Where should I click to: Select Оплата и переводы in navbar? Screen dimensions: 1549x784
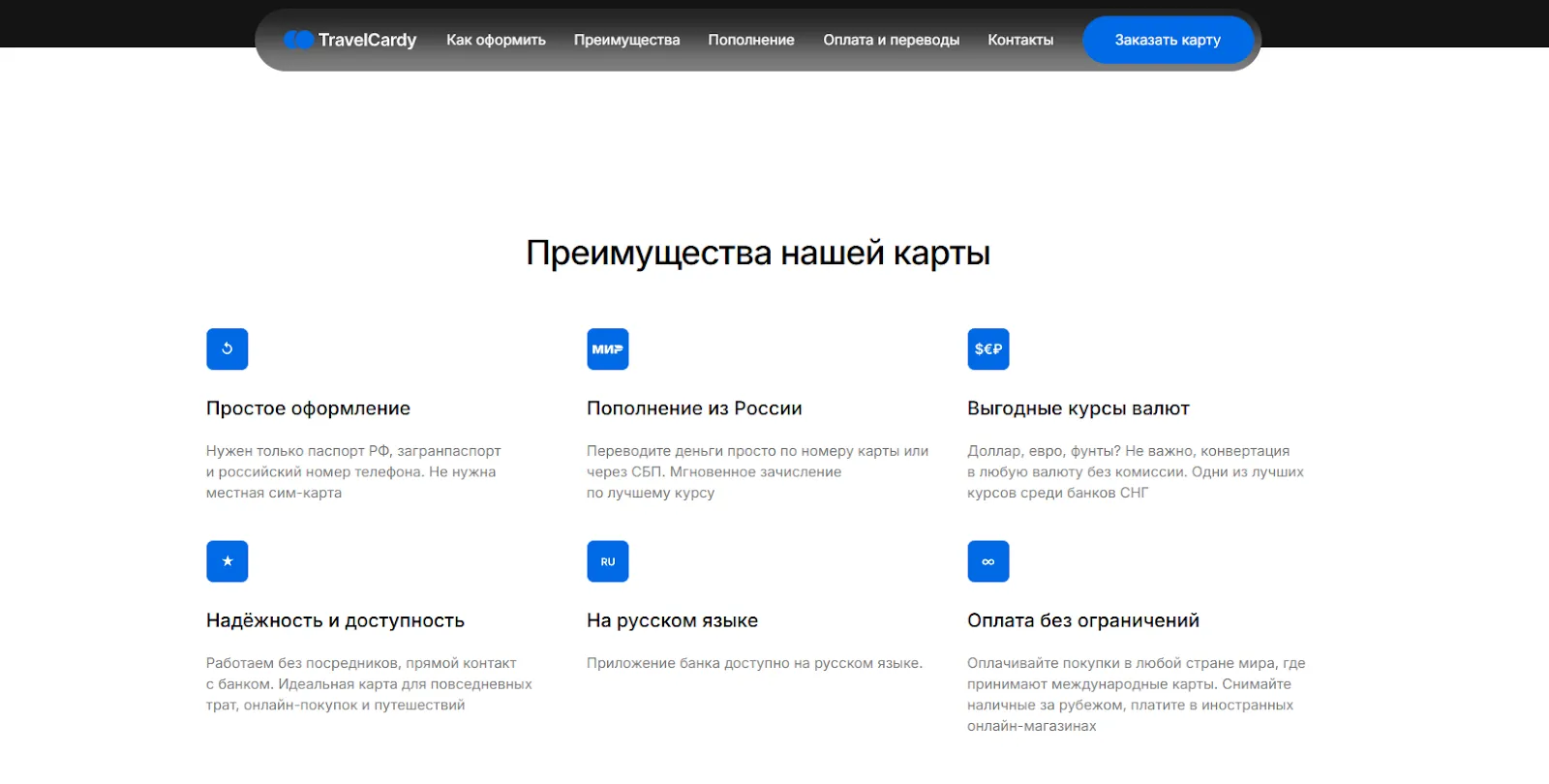pos(891,40)
